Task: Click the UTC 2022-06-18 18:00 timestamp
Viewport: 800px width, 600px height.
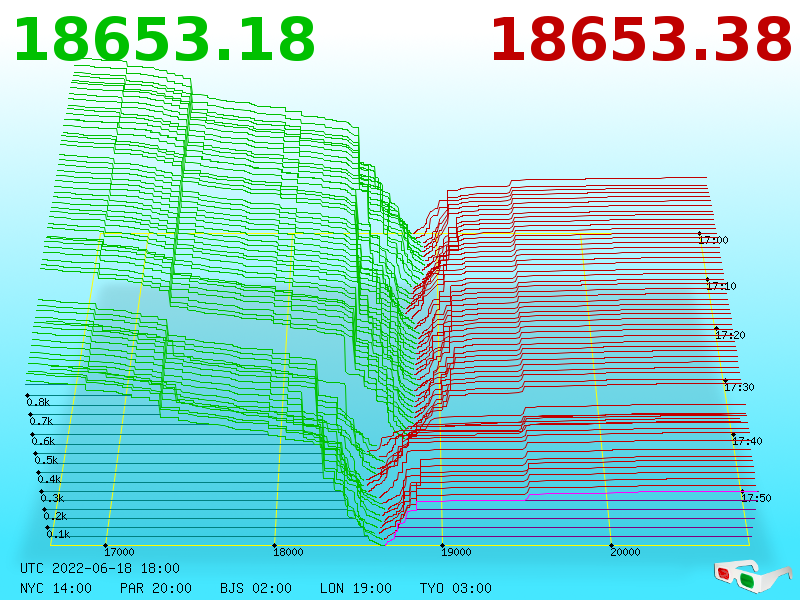Action: [100, 568]
